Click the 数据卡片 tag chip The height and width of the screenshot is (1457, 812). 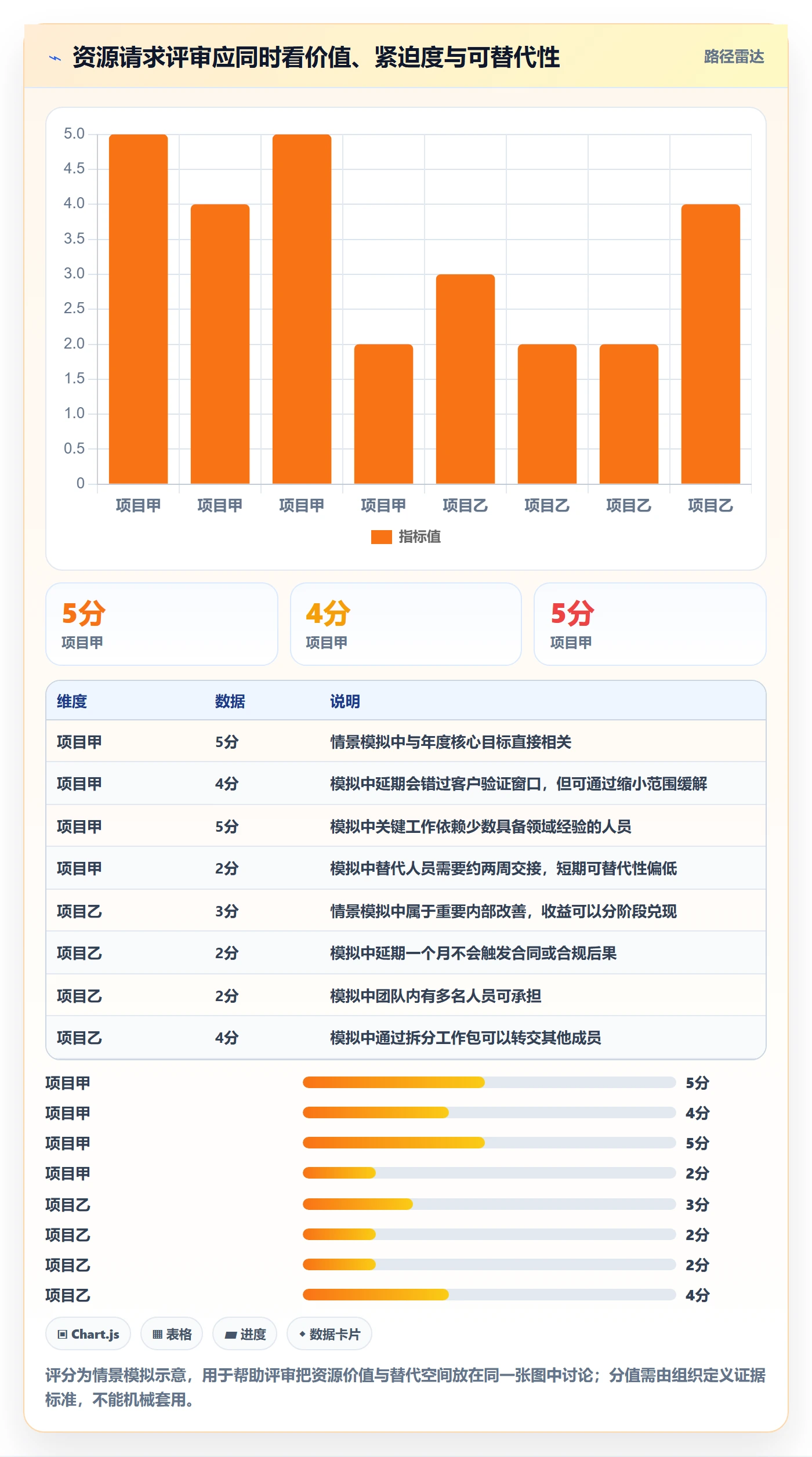329,1334
